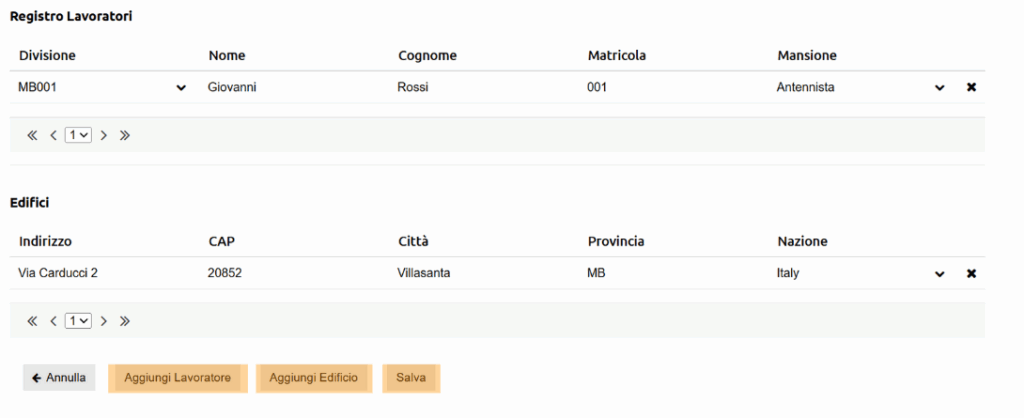The width and height of the screenshot is (1024, 418).
Task: Add a worker with Aggiungi Lavoratore
Action: click(178, 378)
